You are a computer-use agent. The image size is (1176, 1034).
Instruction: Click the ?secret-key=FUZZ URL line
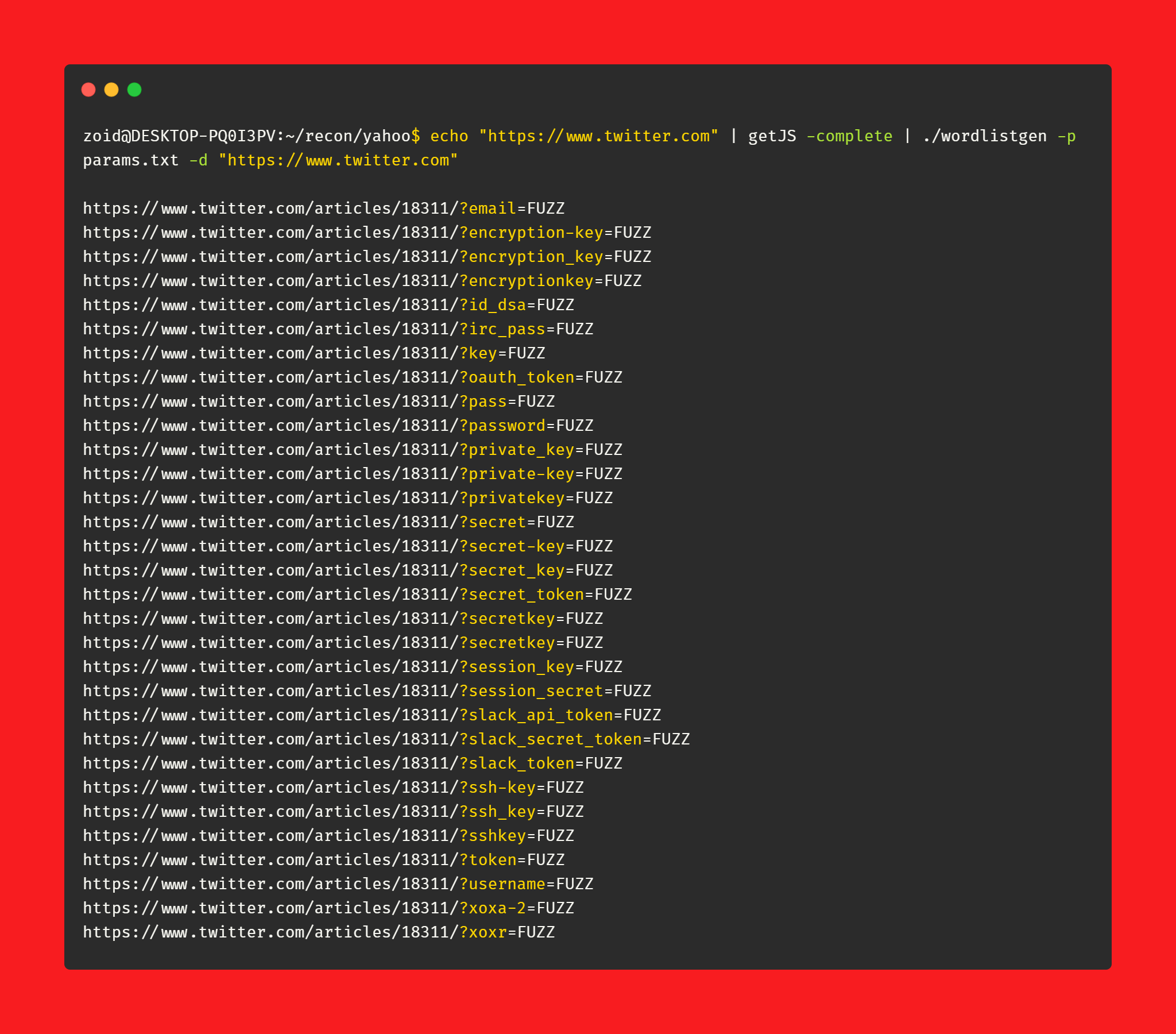pyautogui.click(x=348, y=546)
